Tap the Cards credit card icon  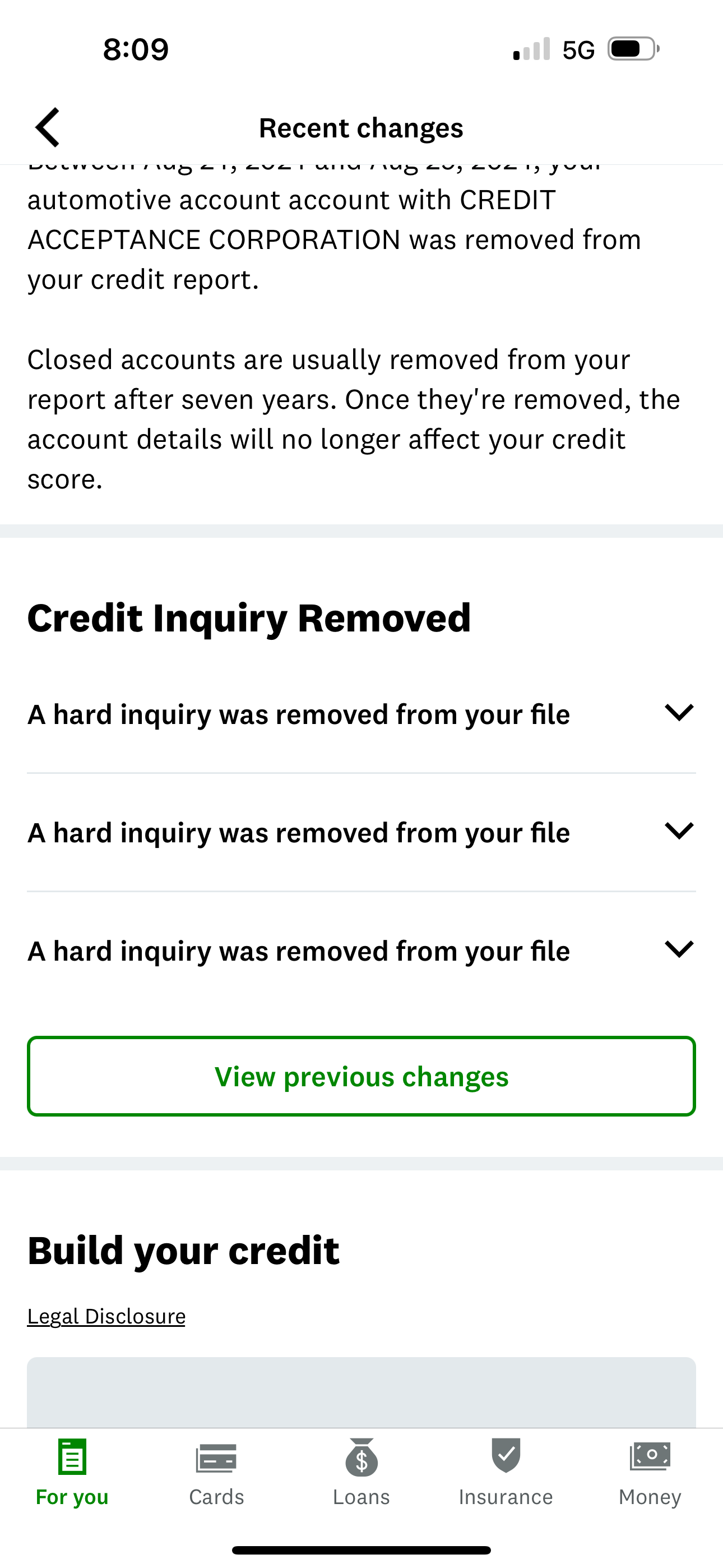(x=216, y=1458)
